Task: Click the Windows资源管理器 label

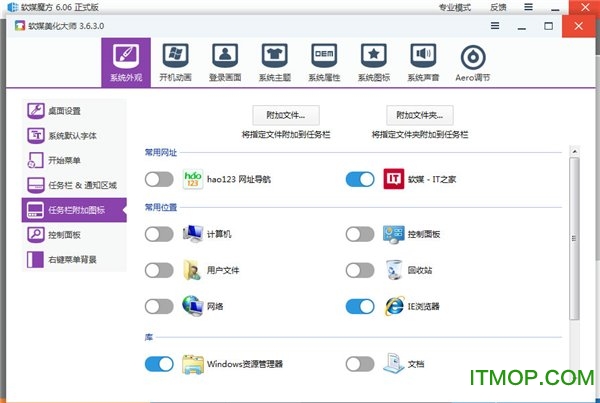Action: click(245, 364)
